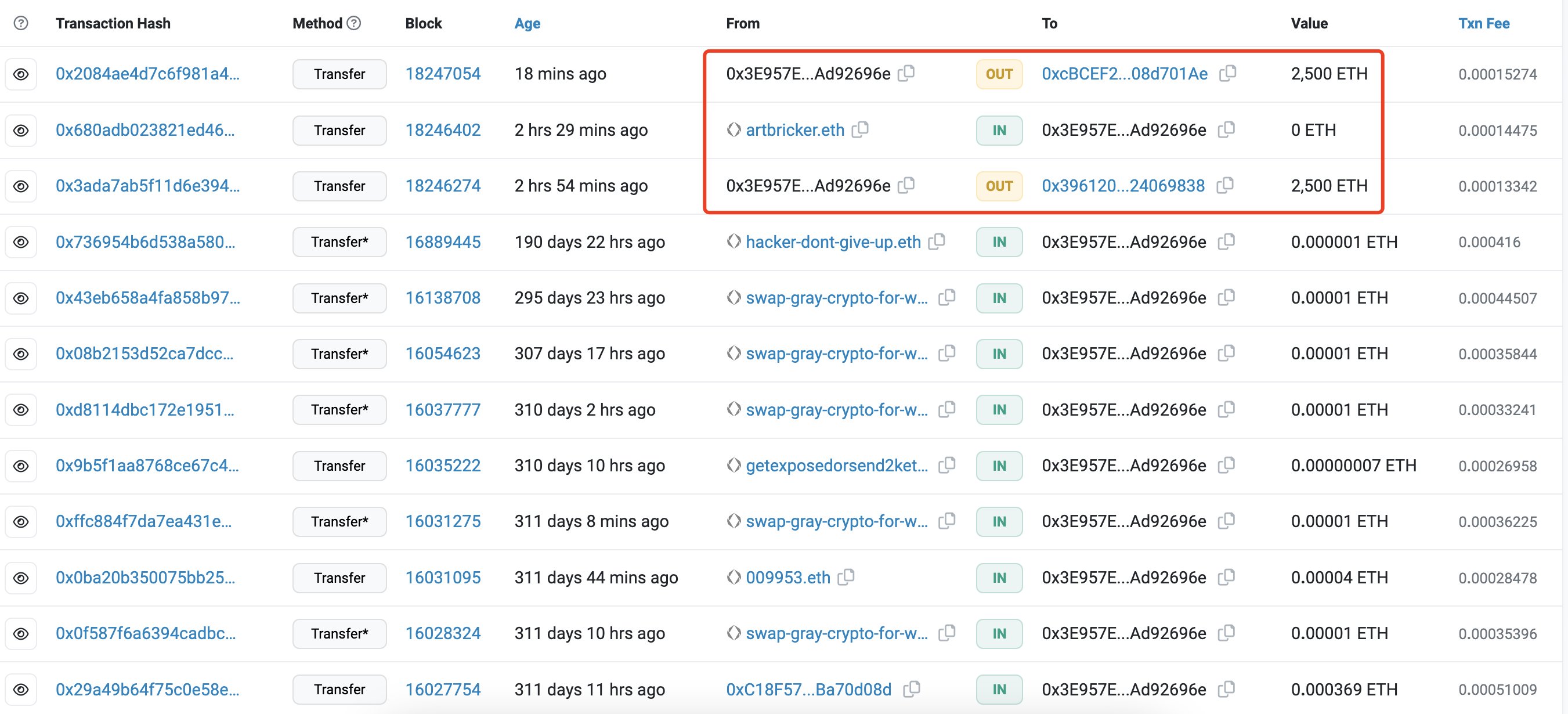Viewport: 1568px width, 714px height.
Task: Click the transaction fee 0.00051009
Action: pos(1497,690)
